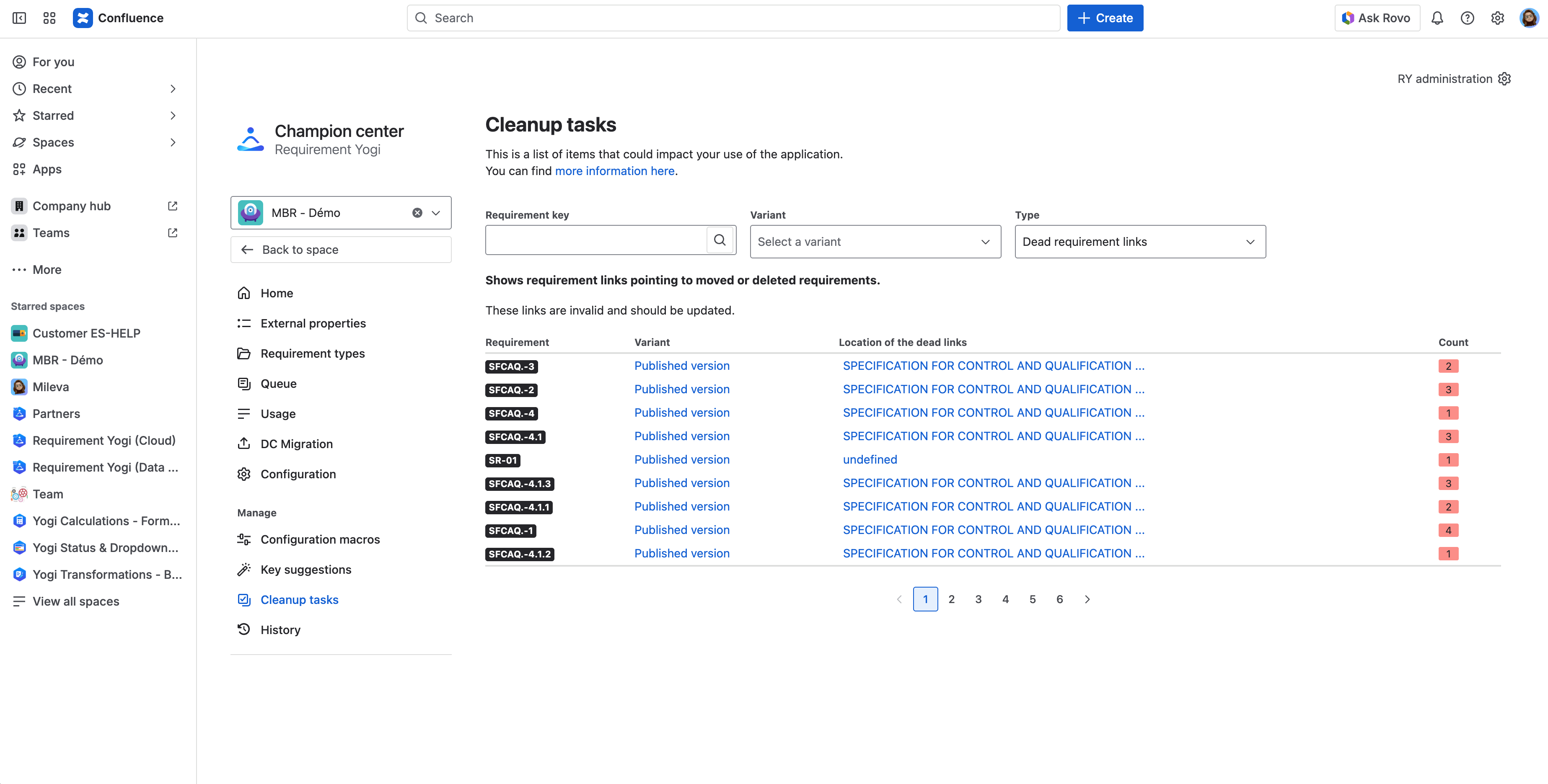This screenshot has width=1548, height=784.
Task: Click the more information here link
Action: 614,171
